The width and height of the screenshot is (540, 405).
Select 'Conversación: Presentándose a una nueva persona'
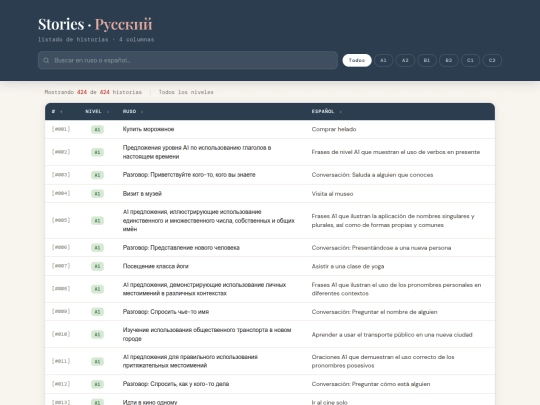381,248
